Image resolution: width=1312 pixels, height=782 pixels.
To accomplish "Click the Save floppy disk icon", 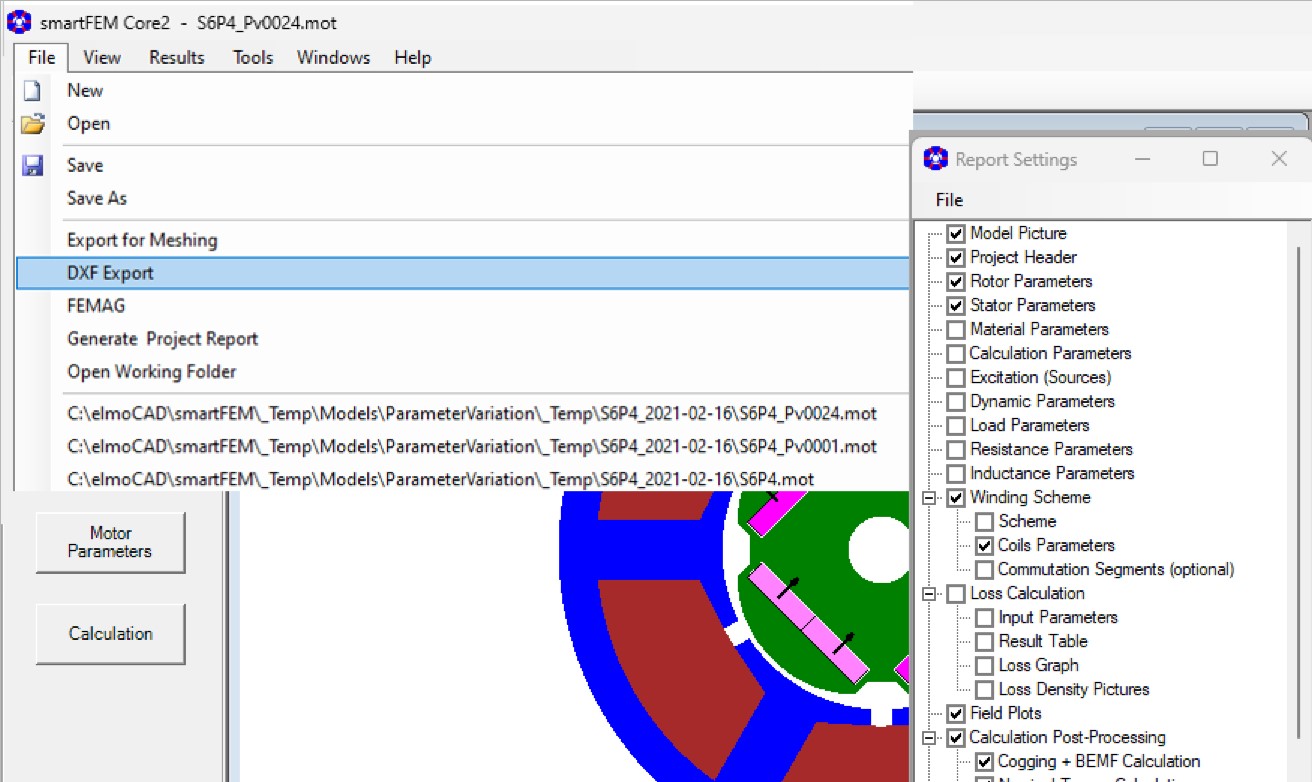I will coord(32,165).
